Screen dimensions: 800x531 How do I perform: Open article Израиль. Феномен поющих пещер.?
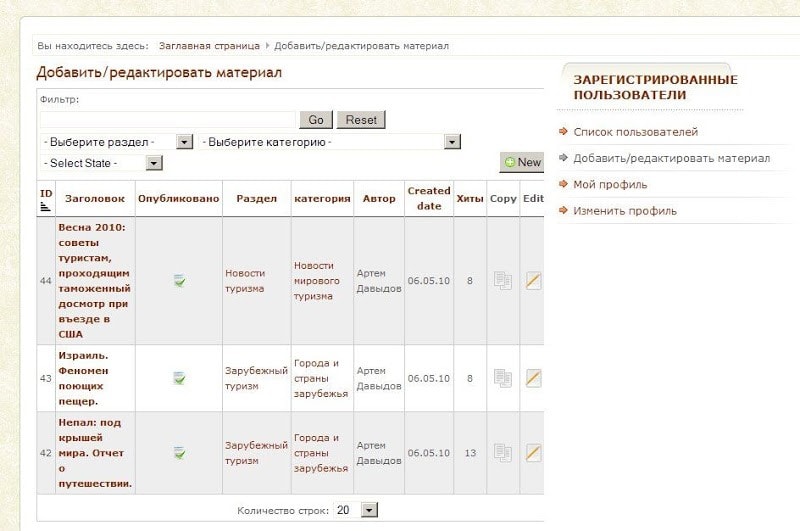click(83, 378)
